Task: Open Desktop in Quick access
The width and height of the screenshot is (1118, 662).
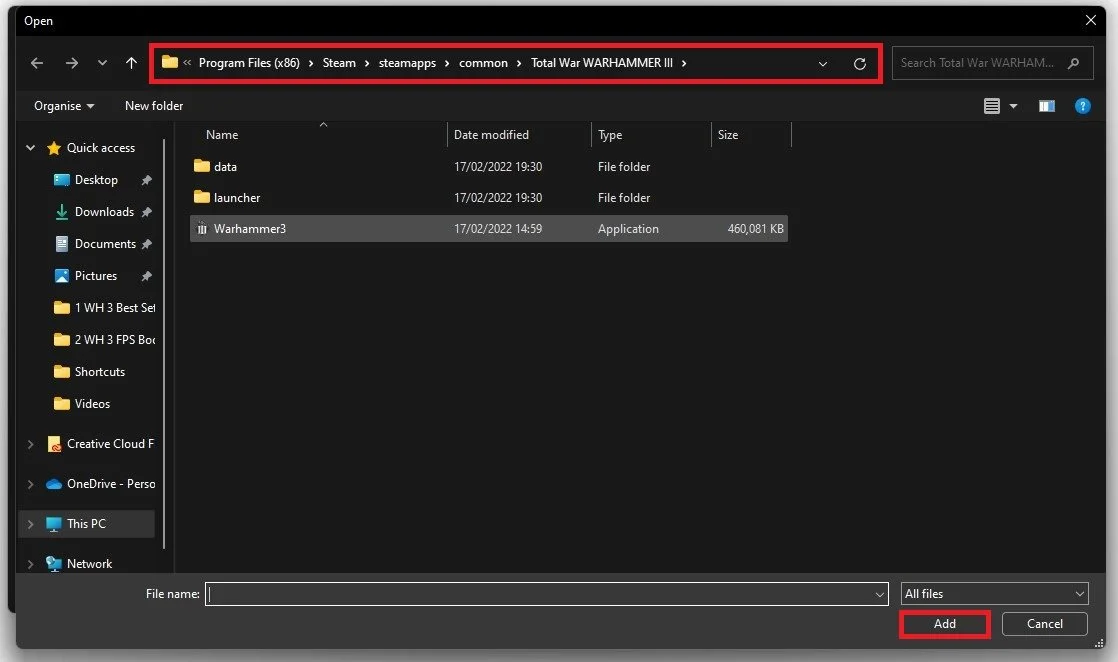Action: pyautogui.click(x=96, y=180)
